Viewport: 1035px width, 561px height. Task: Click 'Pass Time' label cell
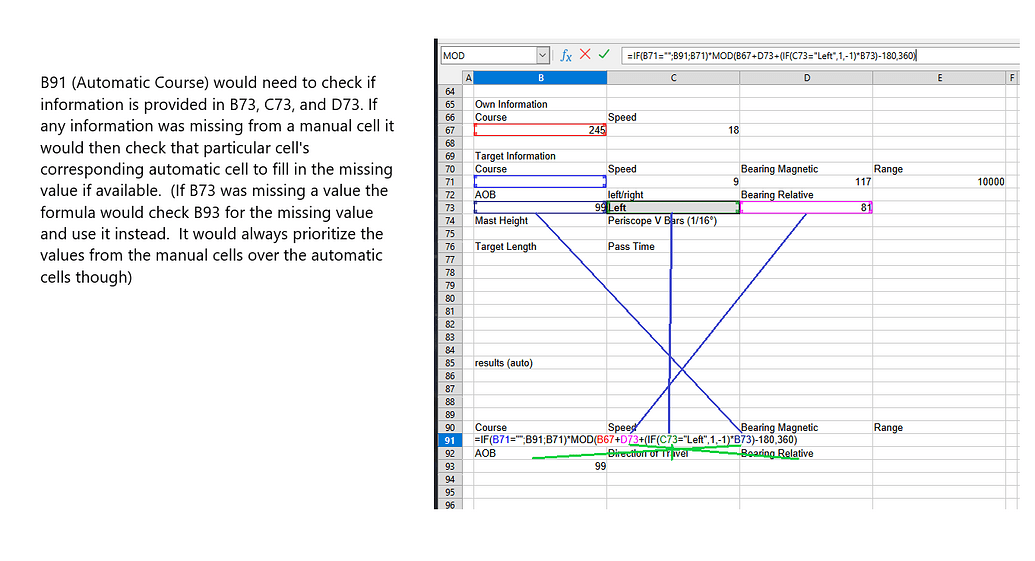(631, 246)
